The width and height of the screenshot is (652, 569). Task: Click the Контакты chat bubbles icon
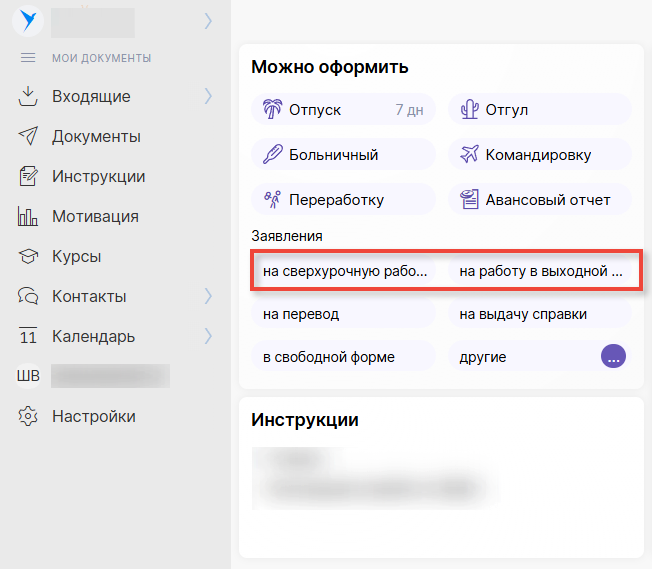click(x=28, y=297)
